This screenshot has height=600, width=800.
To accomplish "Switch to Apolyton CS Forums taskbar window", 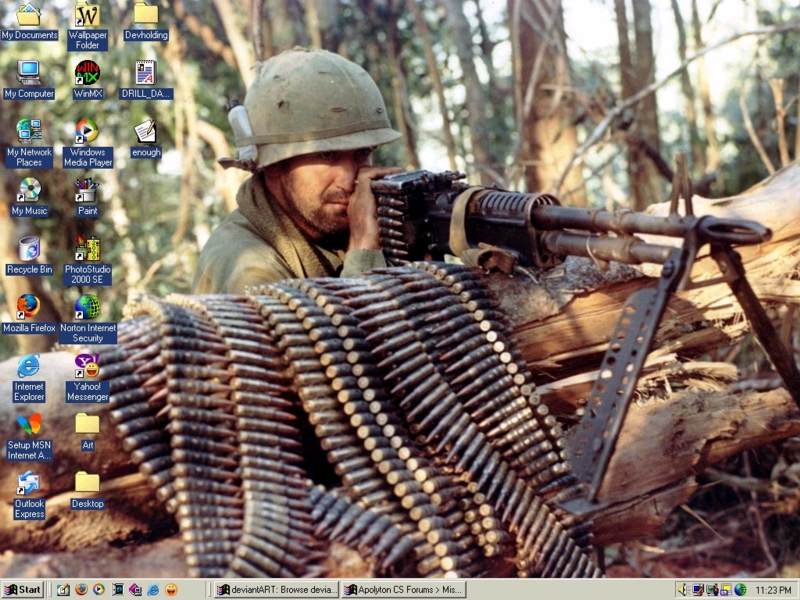I will [403, 590].
